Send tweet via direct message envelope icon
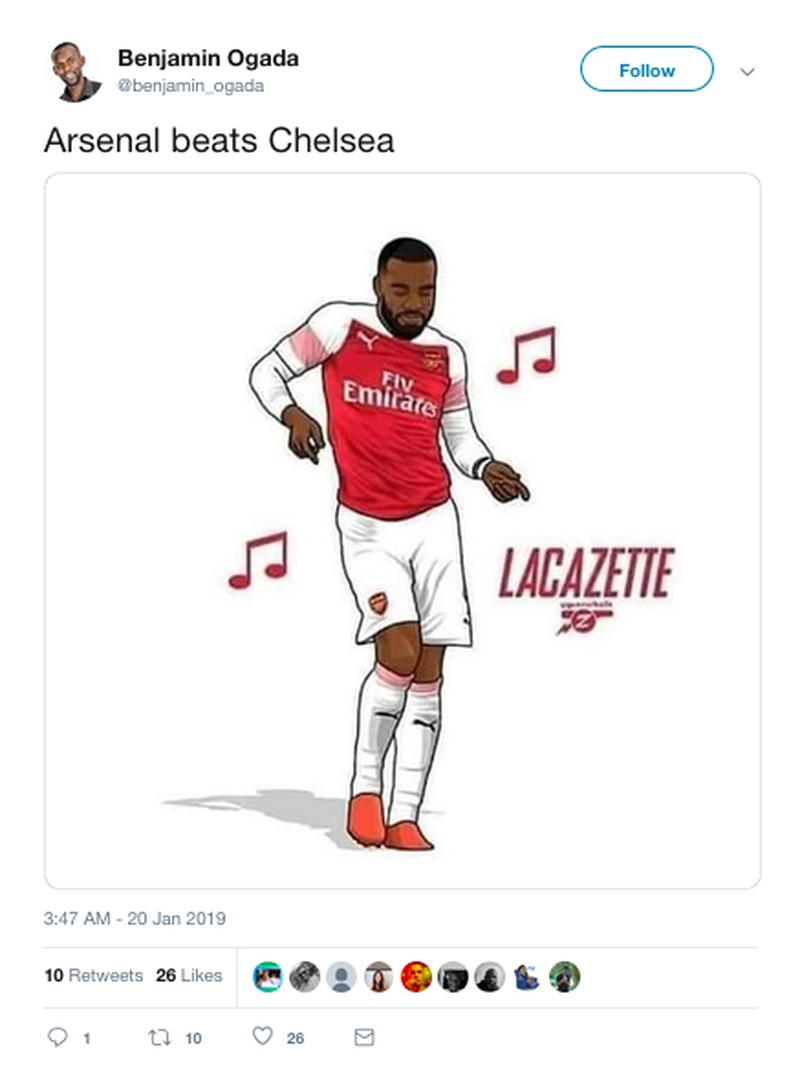 (365, 1037)
